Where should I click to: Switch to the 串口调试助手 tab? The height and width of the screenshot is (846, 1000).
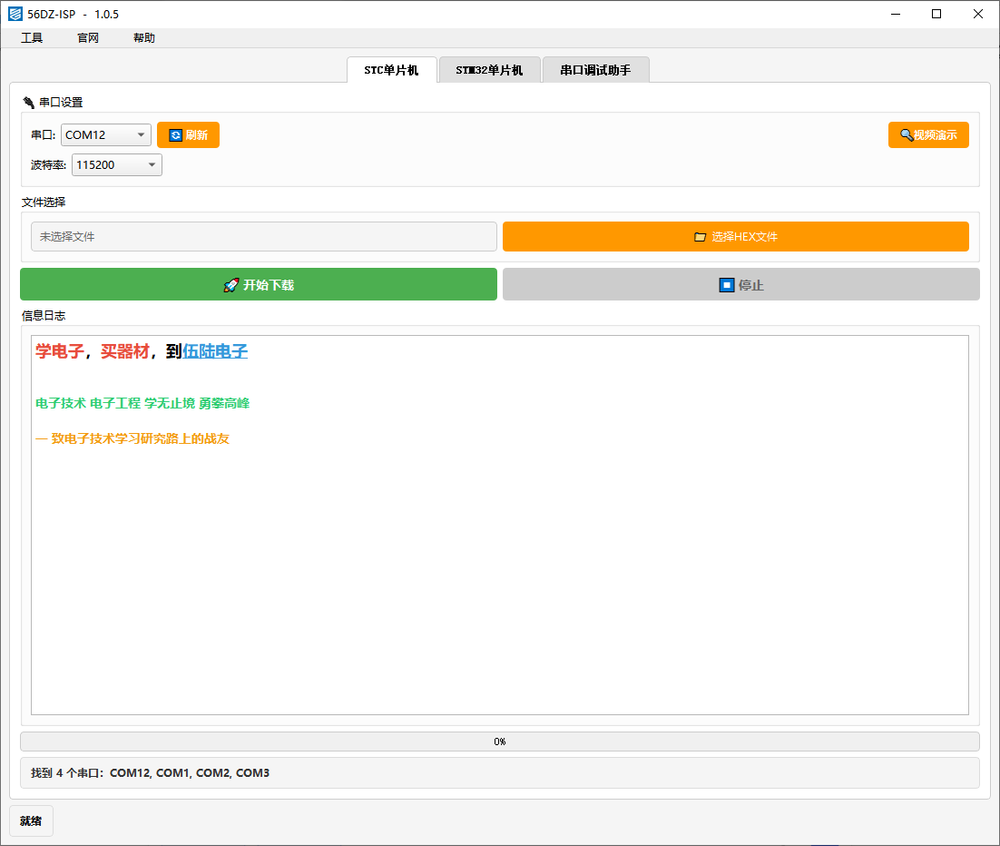point(595,70)
